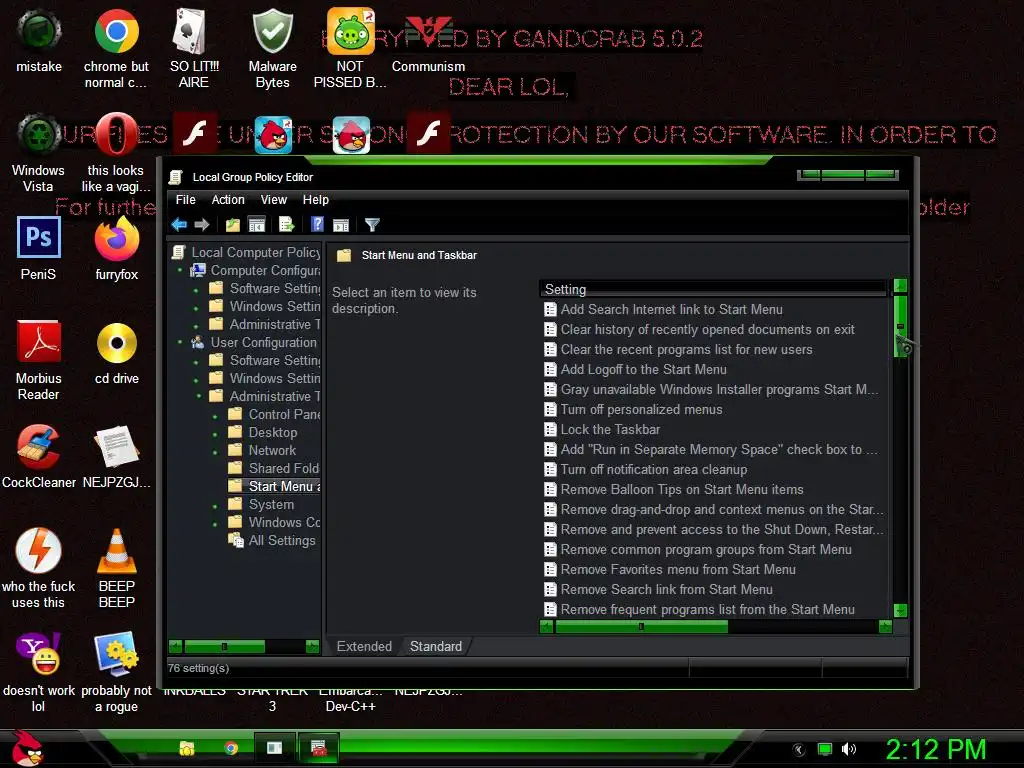The height and width of the screenshot is (768, 1024).
Task: Click the Angry Birds start button
Action: click(27, 749)
